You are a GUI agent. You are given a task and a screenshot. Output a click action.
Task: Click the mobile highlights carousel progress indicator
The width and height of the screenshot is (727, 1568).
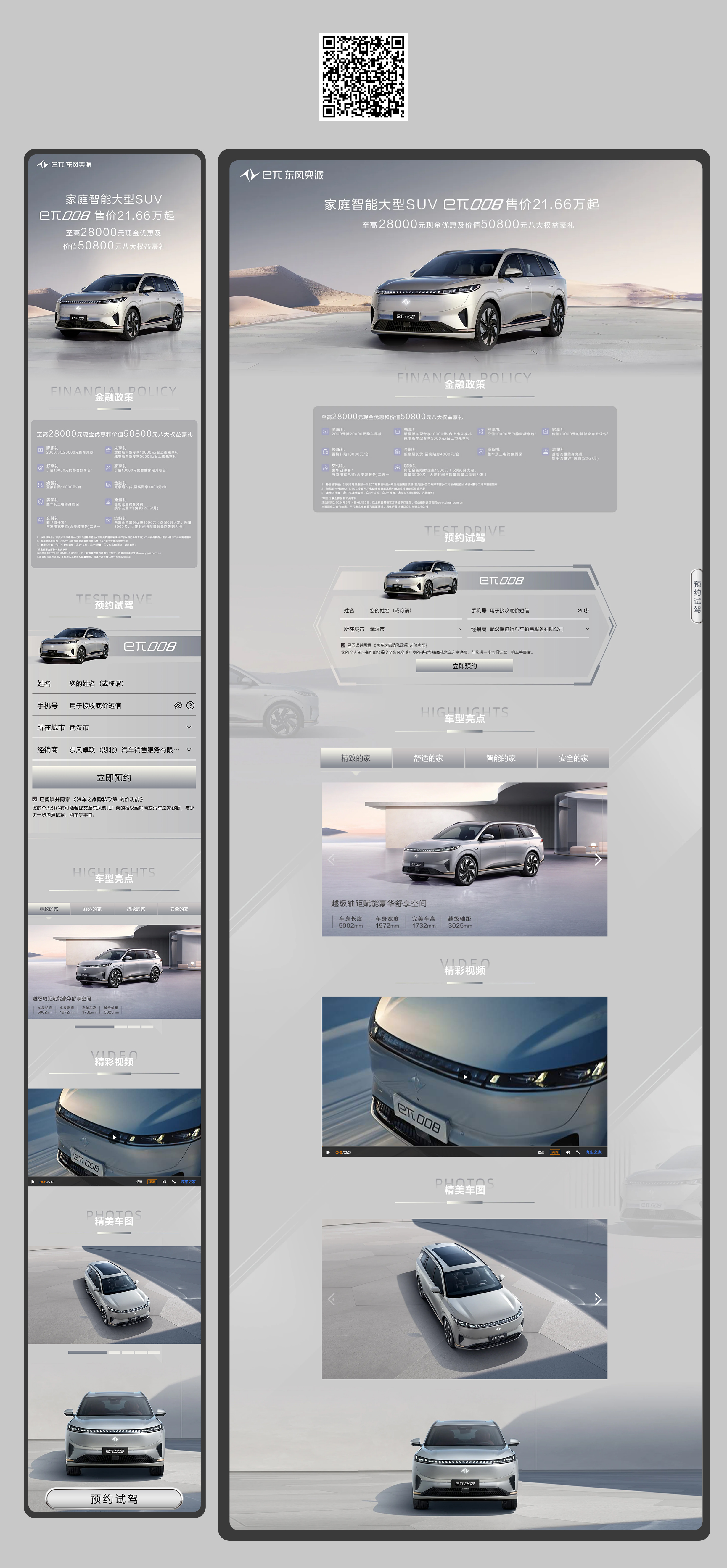point(114,1027)
